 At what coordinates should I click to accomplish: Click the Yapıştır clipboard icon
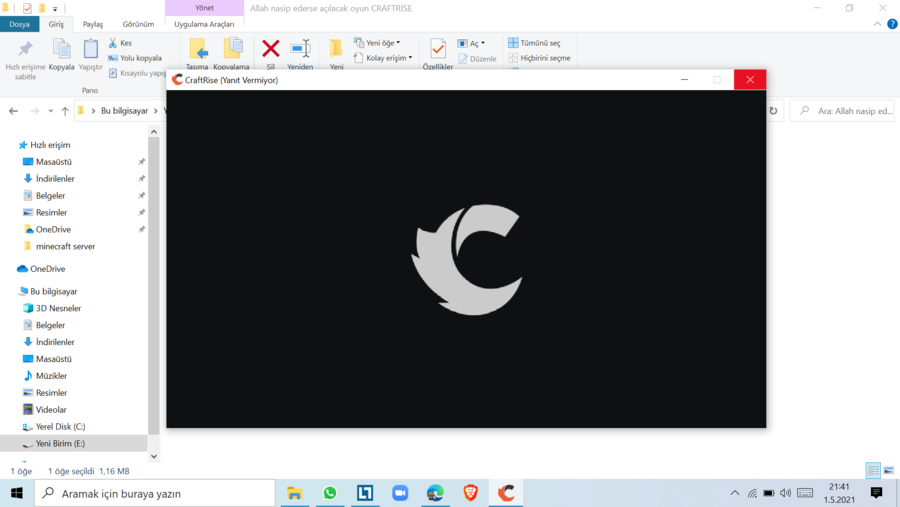(91, 49)
